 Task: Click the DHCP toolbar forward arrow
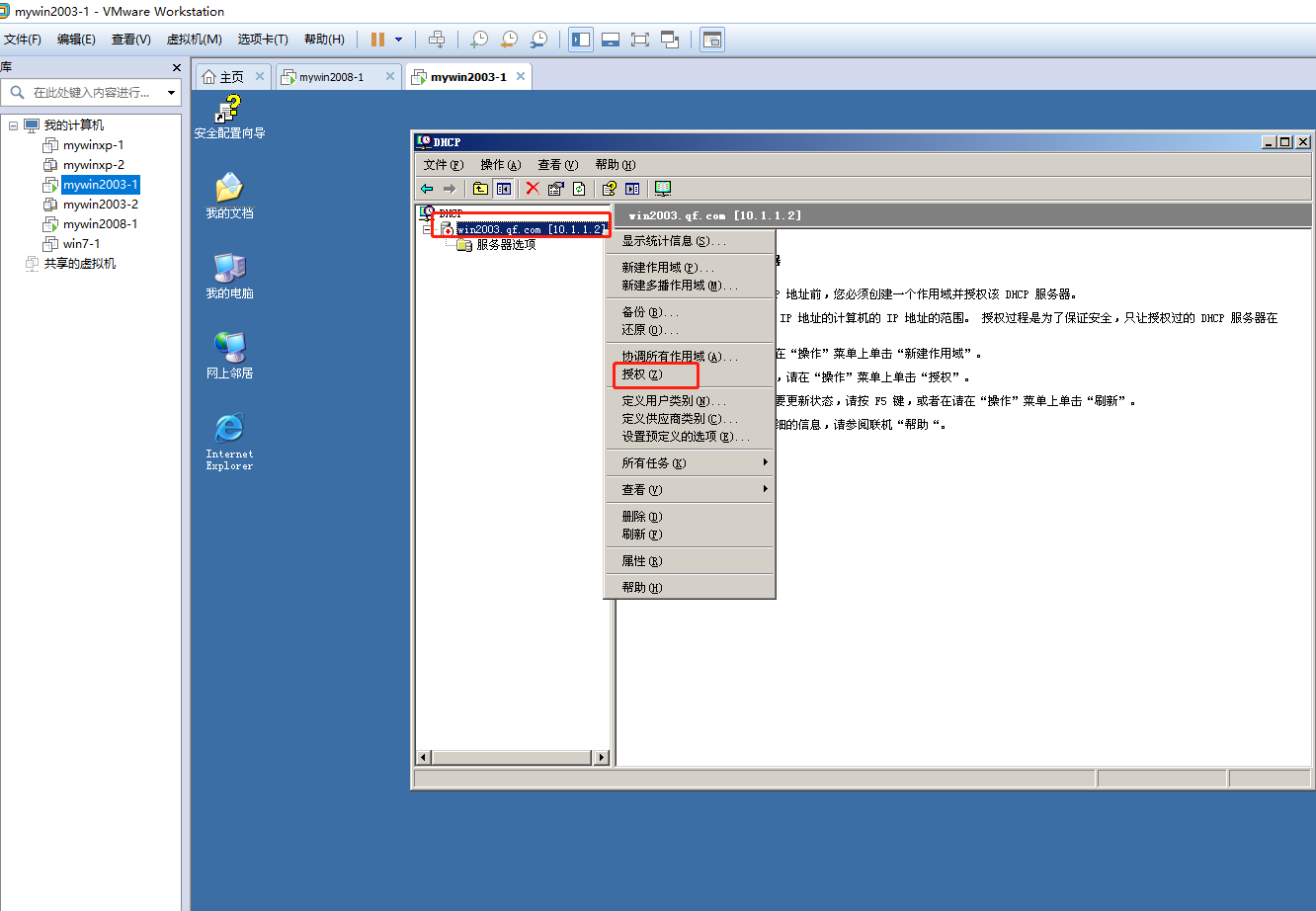click(x=450, y=189)
